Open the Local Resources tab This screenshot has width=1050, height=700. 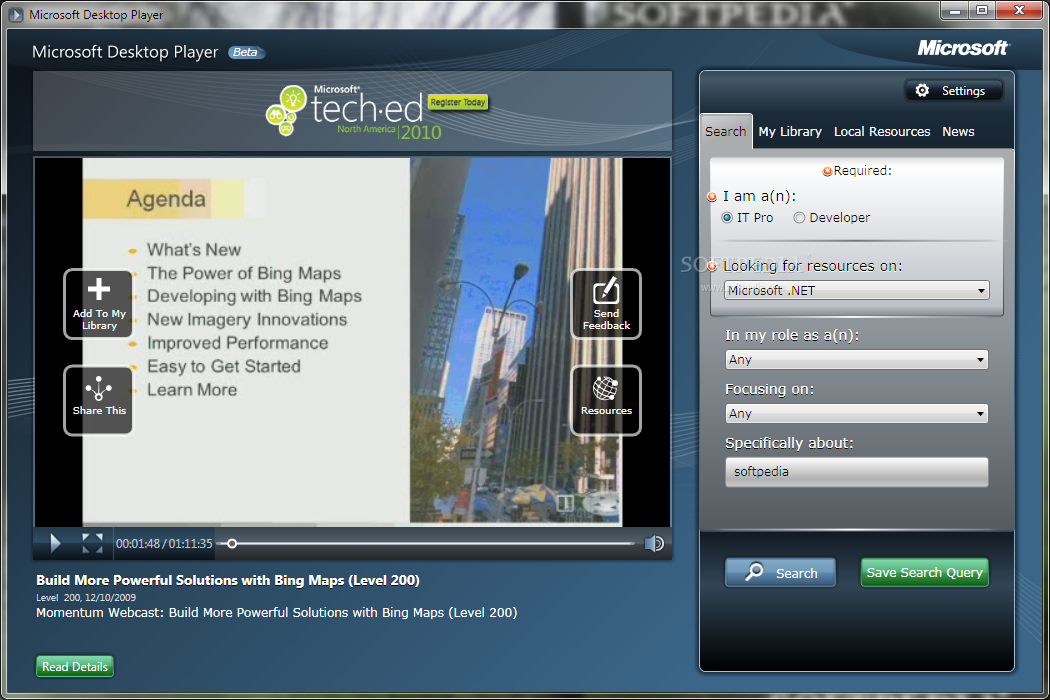point(882,131)
